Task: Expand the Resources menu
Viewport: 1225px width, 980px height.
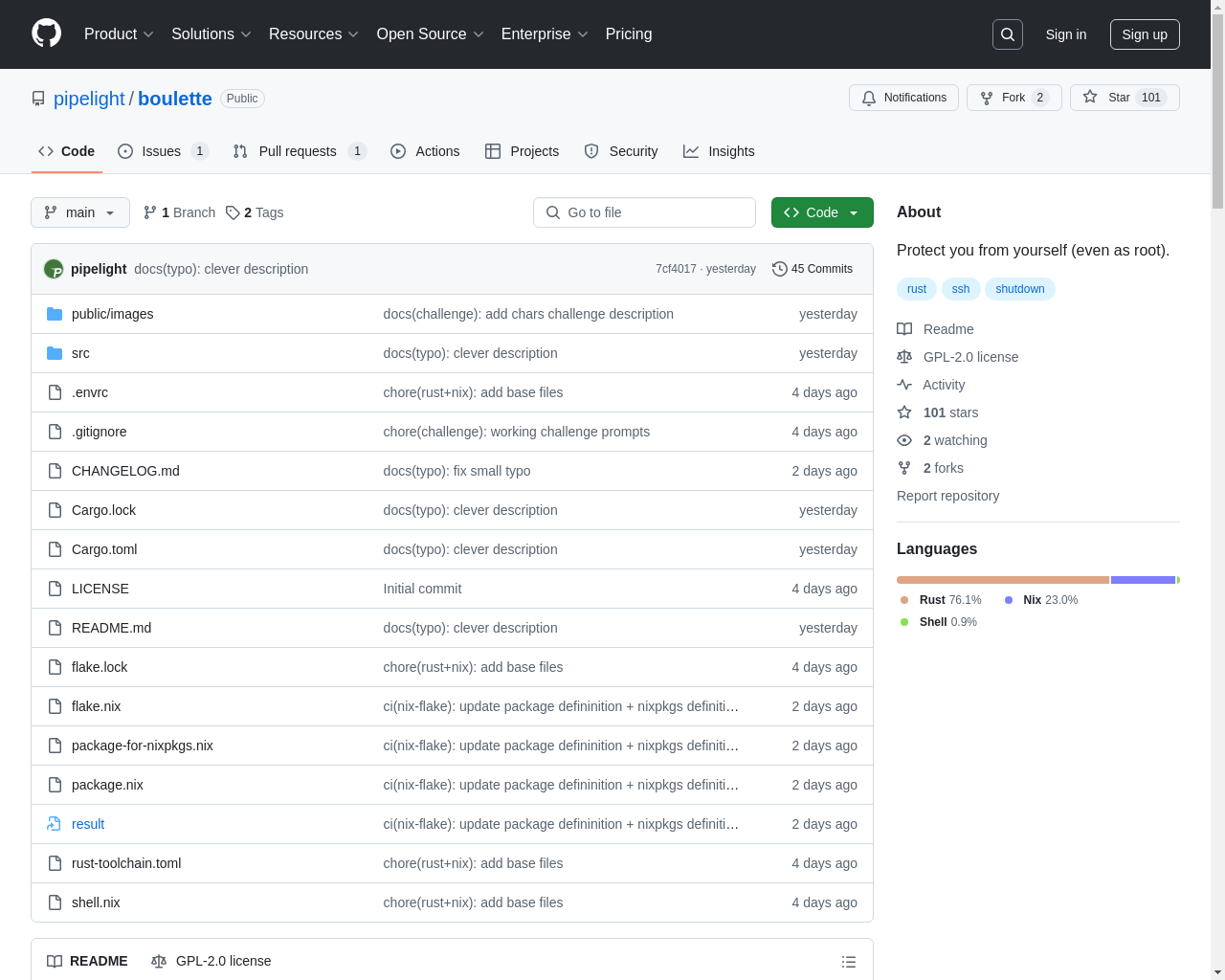Action: click(x=314, y=34)
